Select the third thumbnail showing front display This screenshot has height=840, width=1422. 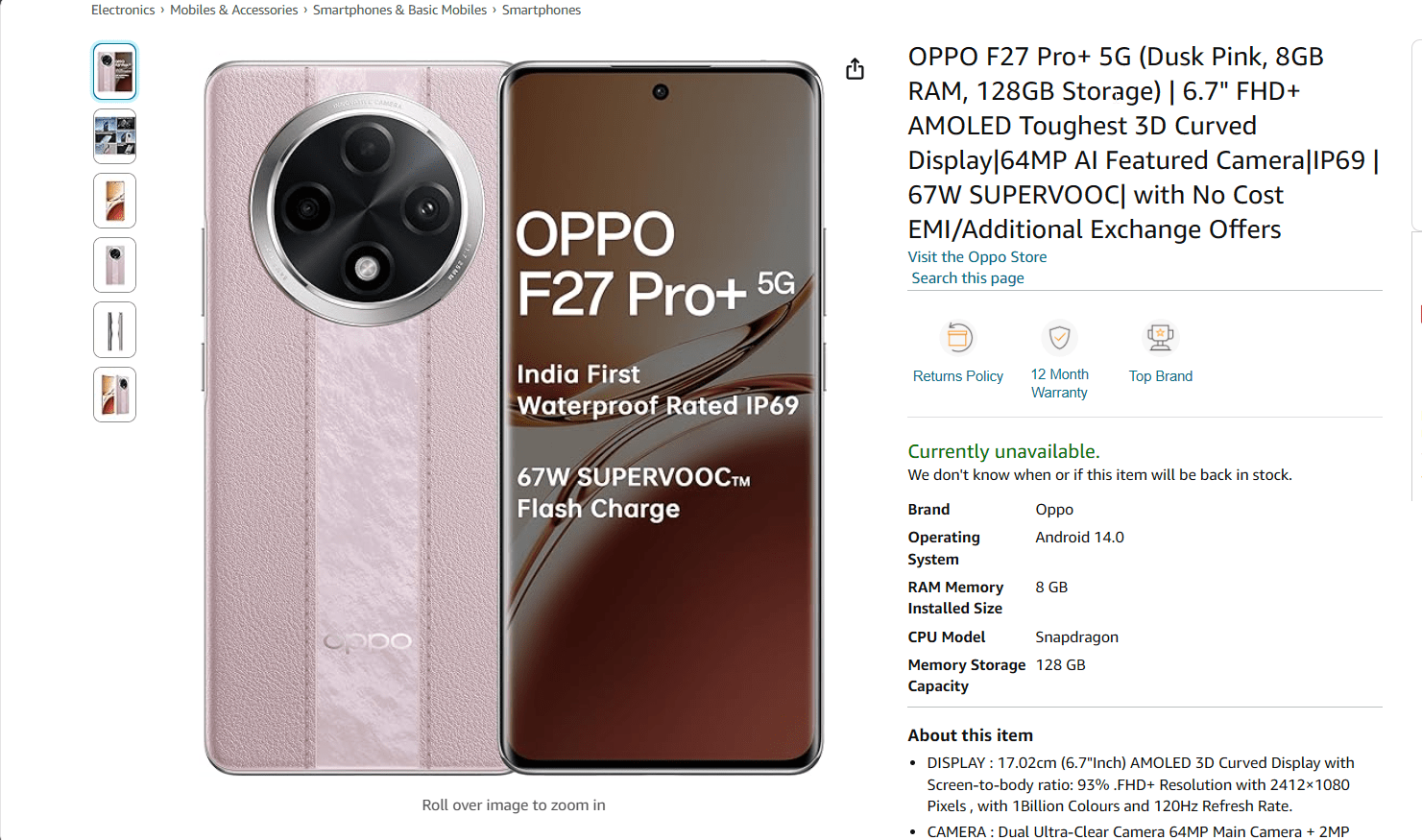click(114, 201)
